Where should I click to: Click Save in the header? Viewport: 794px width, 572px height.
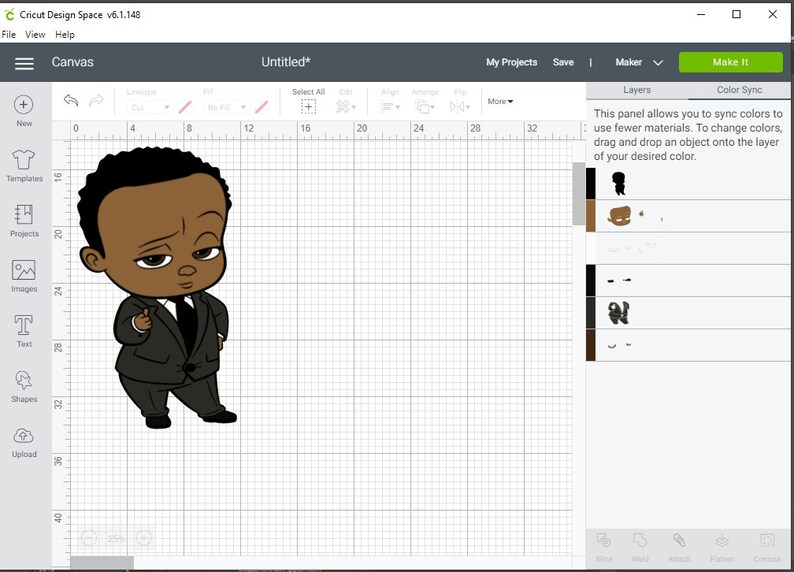563,62
